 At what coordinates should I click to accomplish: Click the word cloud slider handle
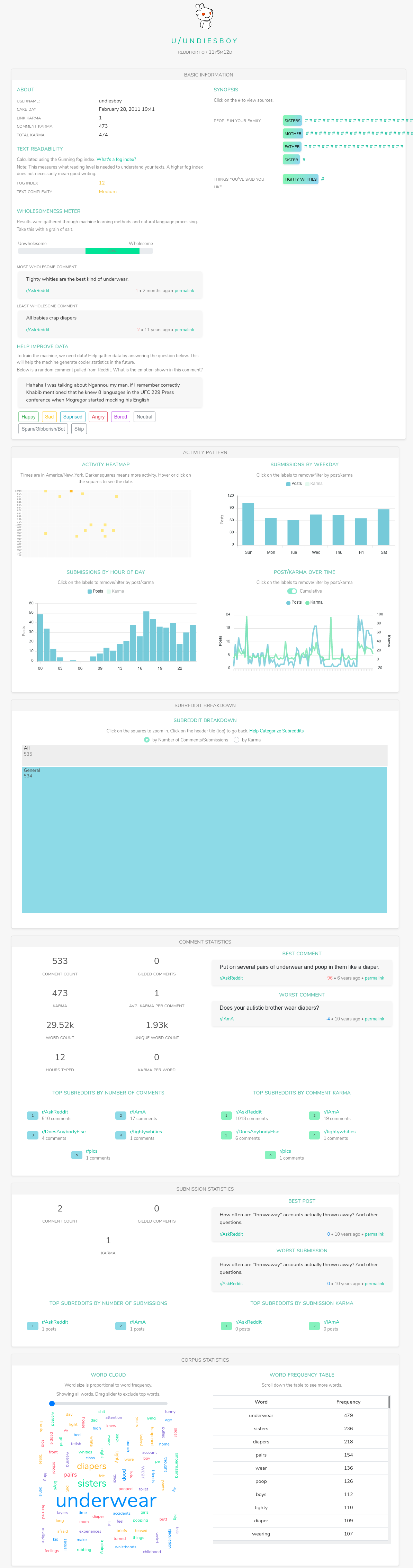tap(52, 1404)
